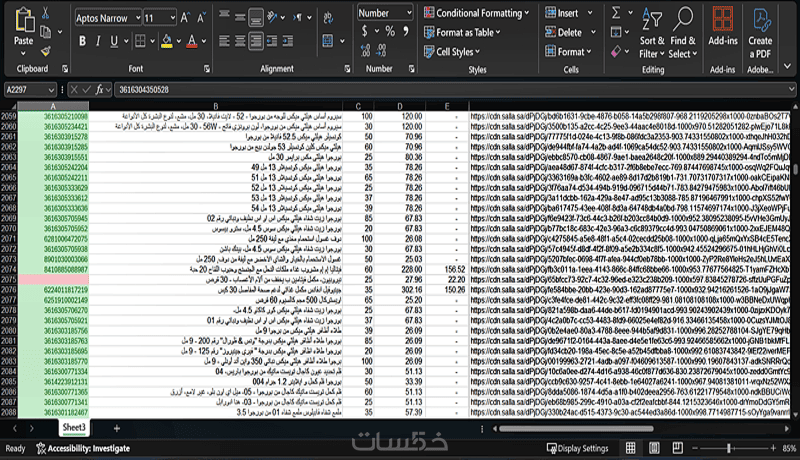Click Accessibility: Investigate status
The width and height of the screenshot is (800, 460).
(x=83, y=448)
